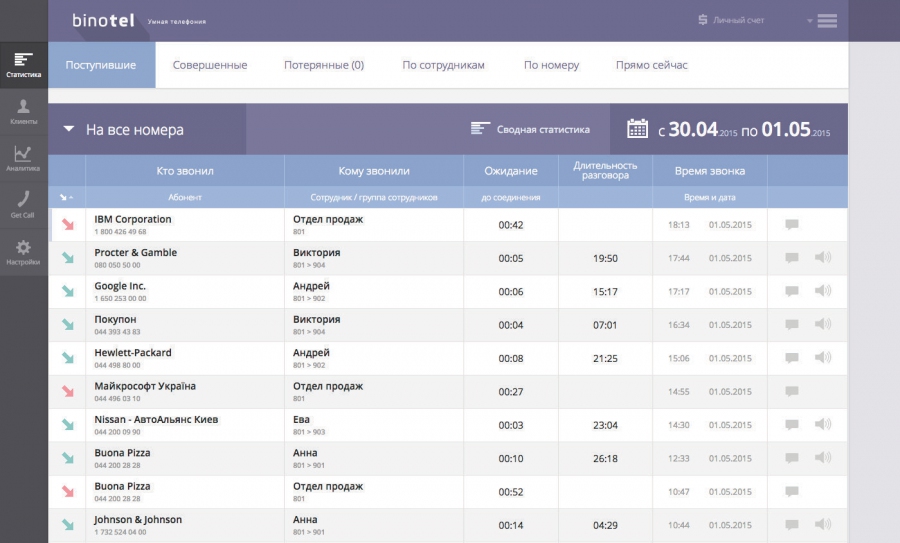Open comment for IBM Corporation call
Viewport: 900px width, 543px height.
[792, 224]
